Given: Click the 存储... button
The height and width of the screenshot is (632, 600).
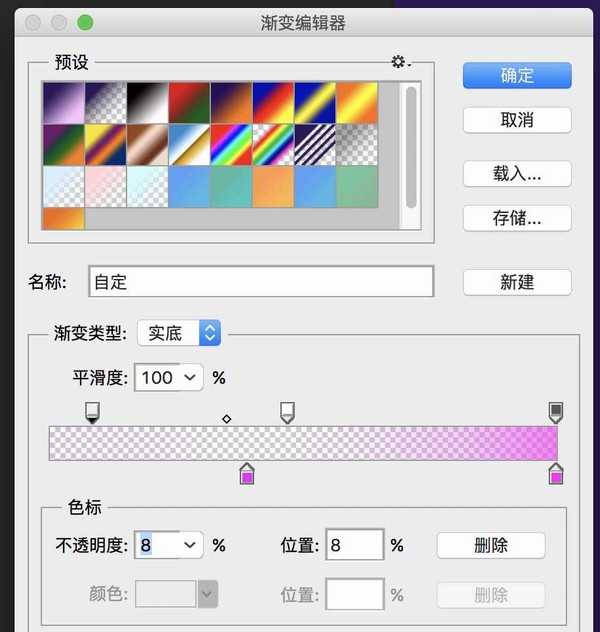Looking at the screenshot, I should click(x=517, y=218).
